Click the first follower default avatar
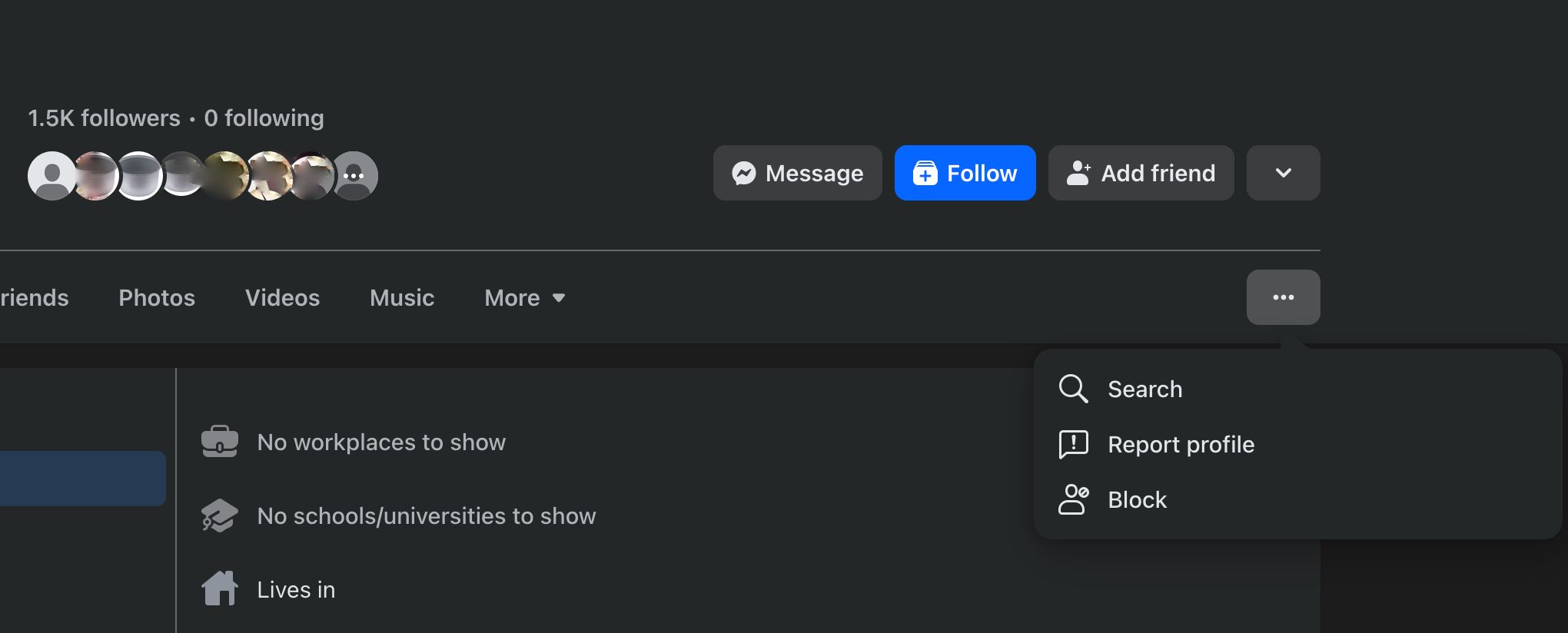Screen dimensions: 1568x633 (x=51, y=176)
